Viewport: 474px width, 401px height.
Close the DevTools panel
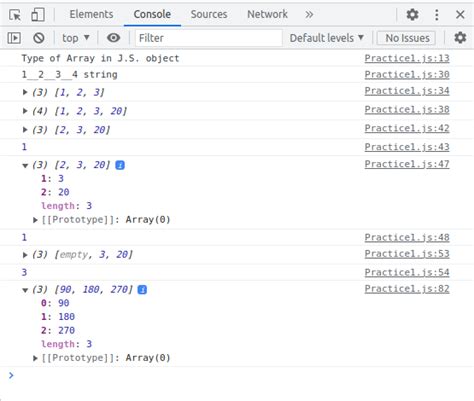[460, 15]
